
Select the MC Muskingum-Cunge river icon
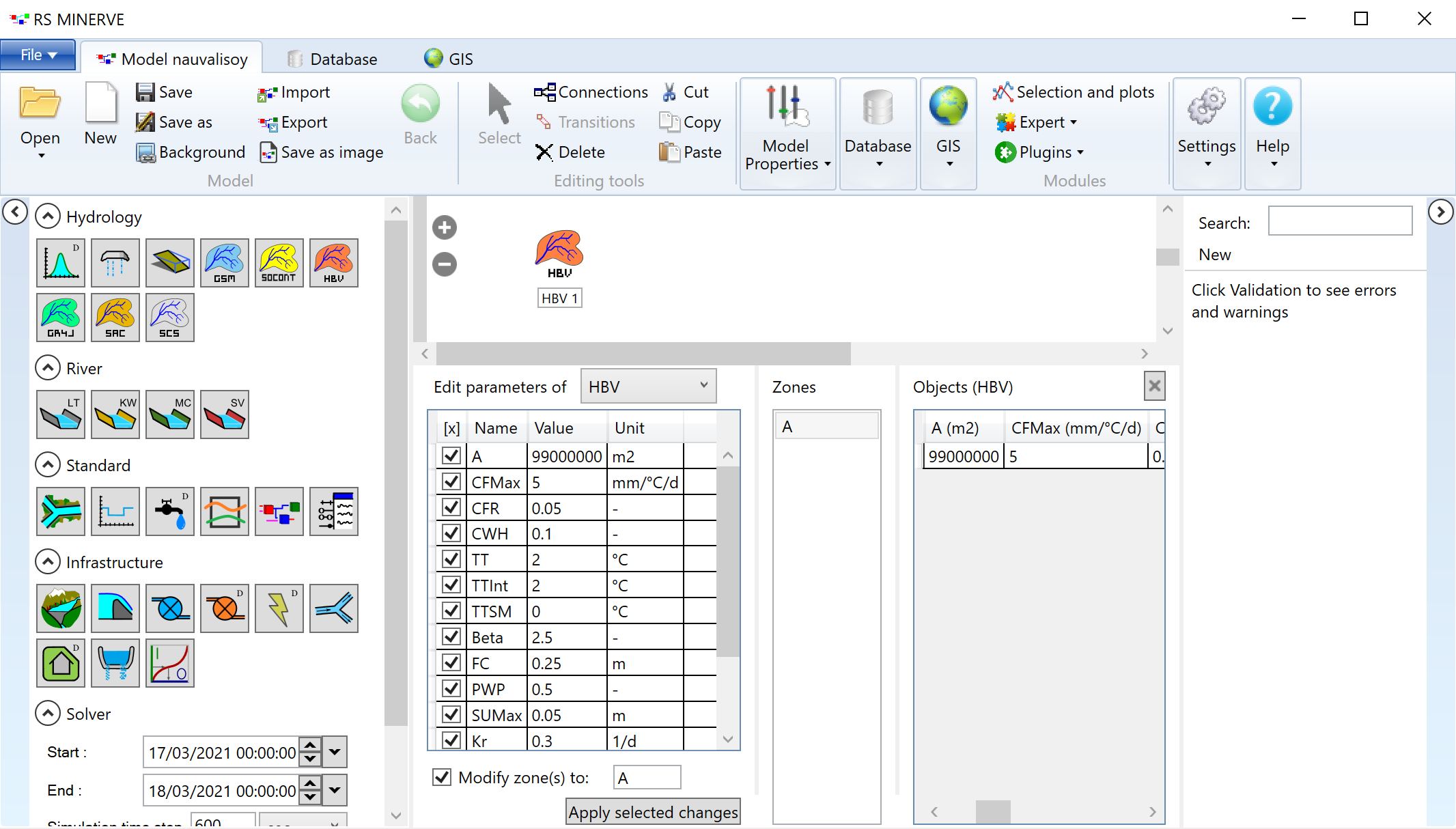(170, 414)
